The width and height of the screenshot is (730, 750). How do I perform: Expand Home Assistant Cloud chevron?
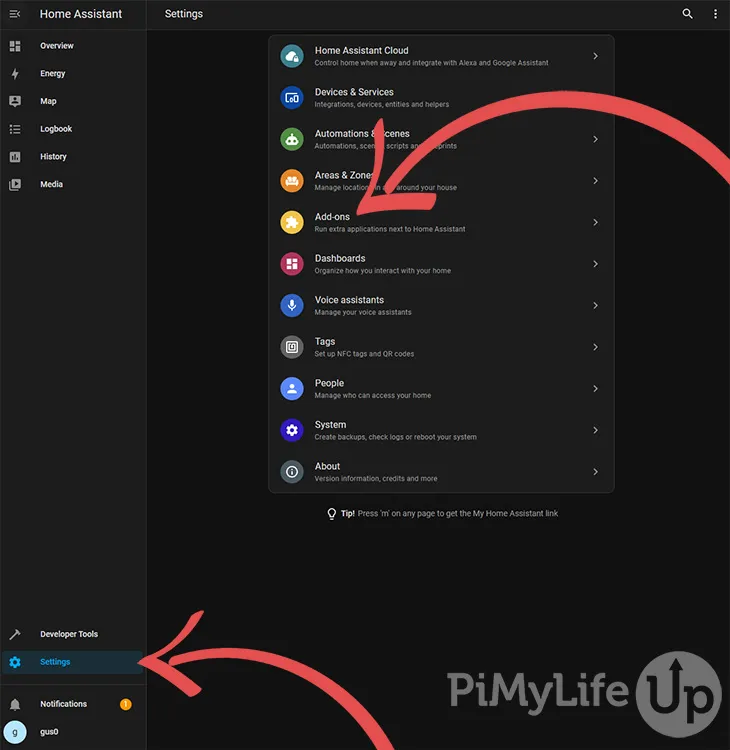tap(596, 56)
